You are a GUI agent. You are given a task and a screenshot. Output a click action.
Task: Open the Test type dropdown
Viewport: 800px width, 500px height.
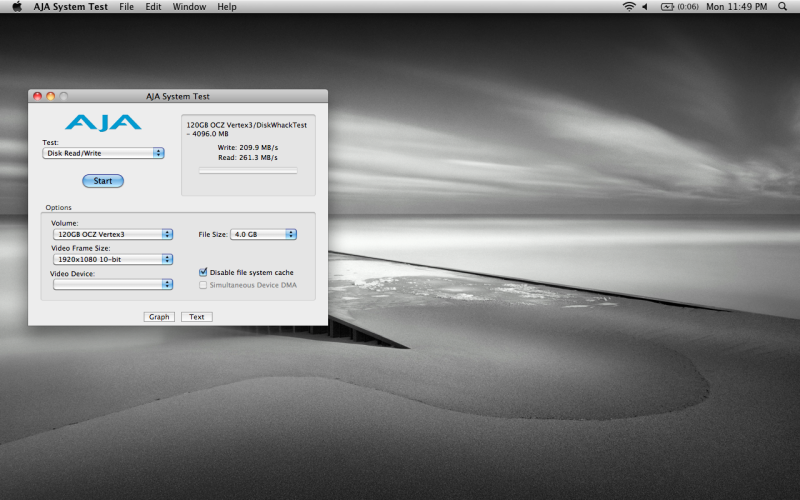click(104, 153)
